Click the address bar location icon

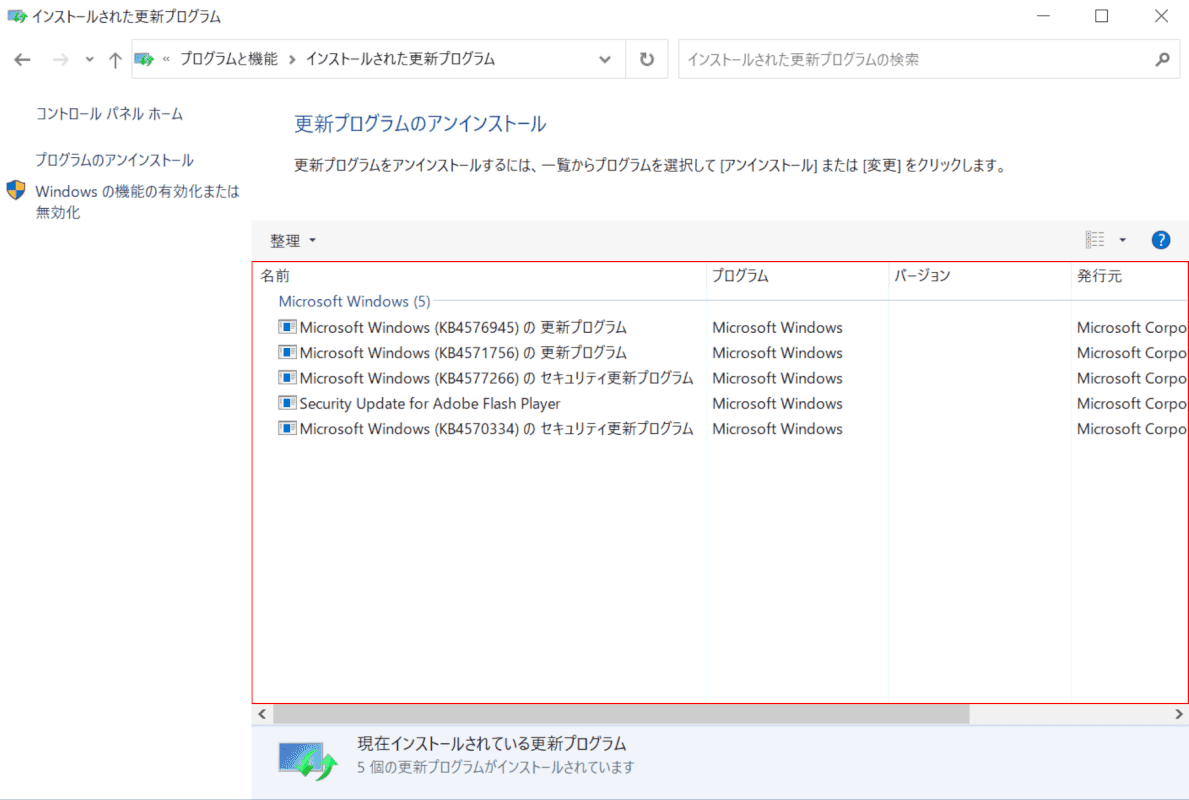[144, 59]
